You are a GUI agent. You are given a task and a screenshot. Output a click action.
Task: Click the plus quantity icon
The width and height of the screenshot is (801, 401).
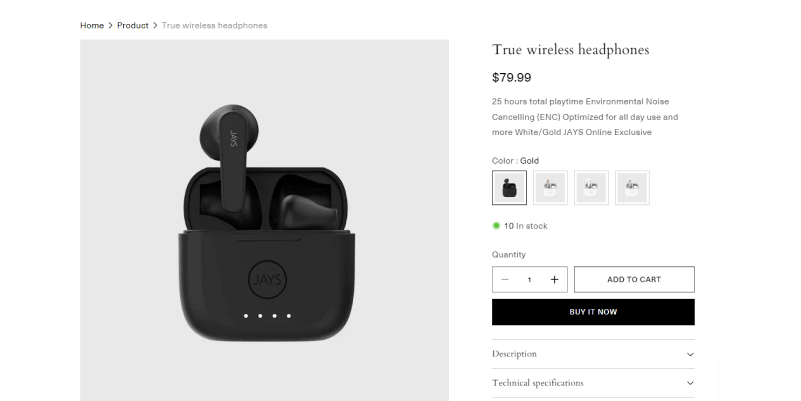point(554,279)
